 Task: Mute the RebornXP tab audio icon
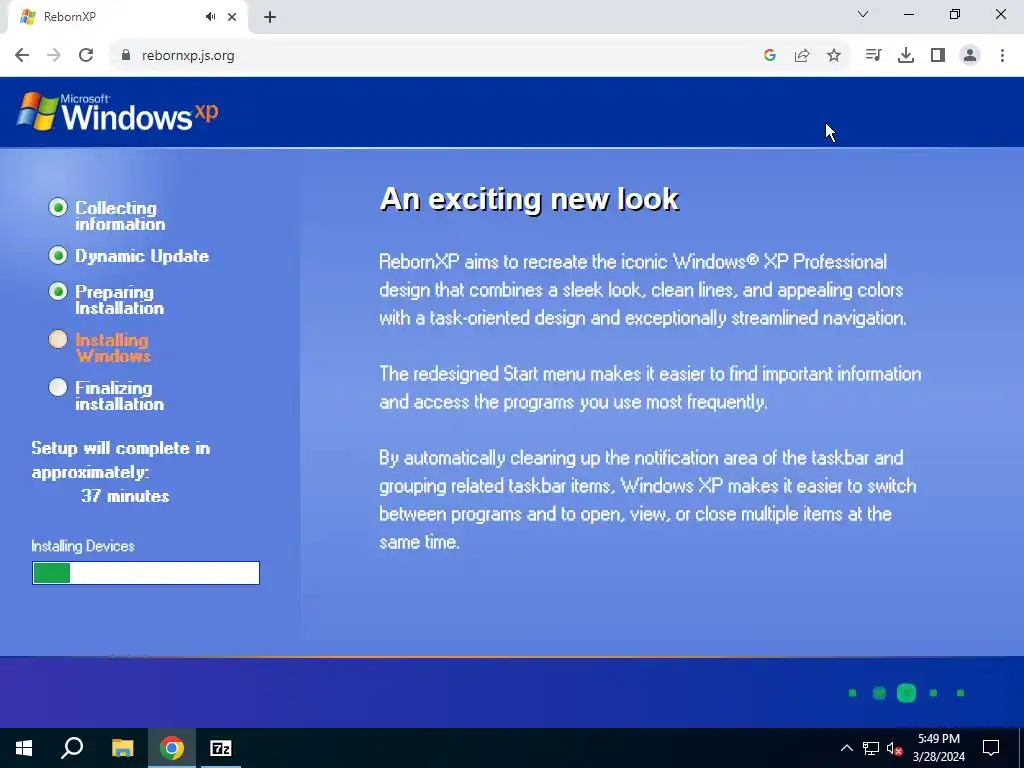click(x=210, y=16)
